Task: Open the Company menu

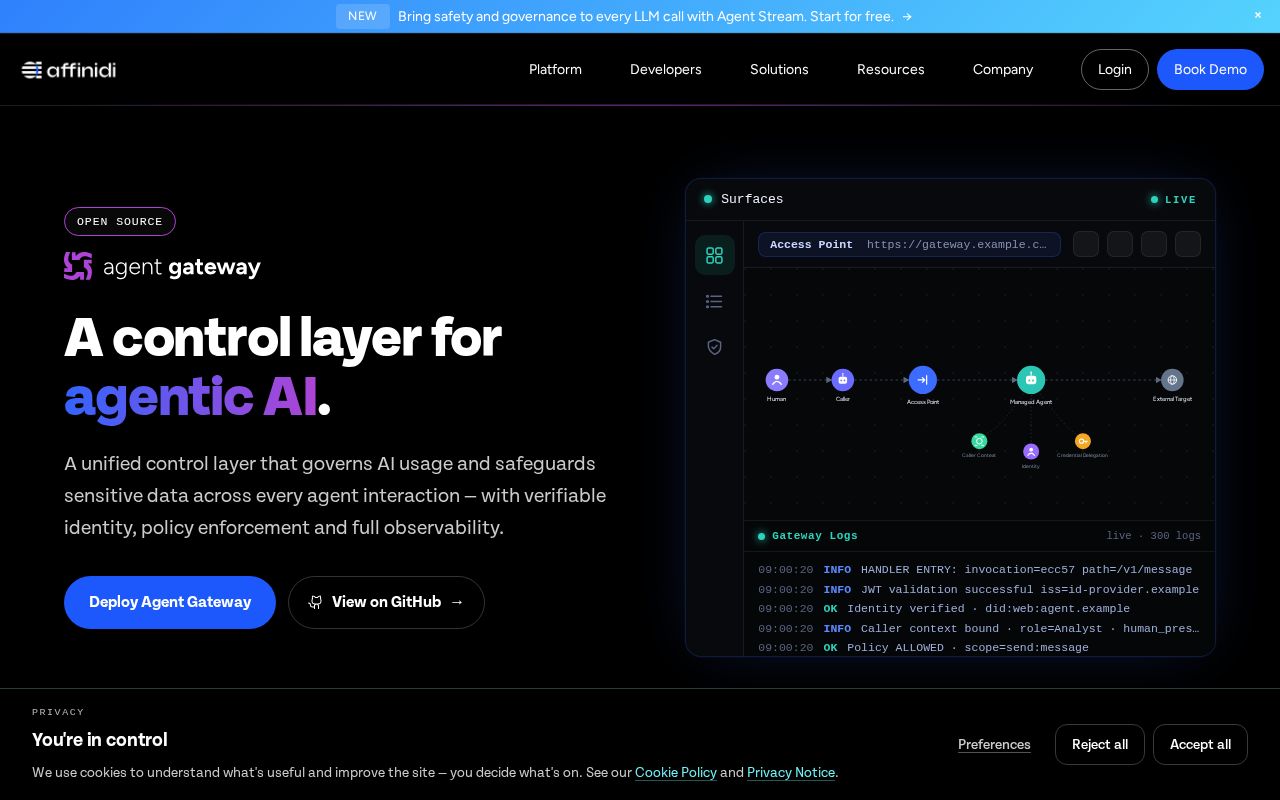Action: [x=1003, y=69]
